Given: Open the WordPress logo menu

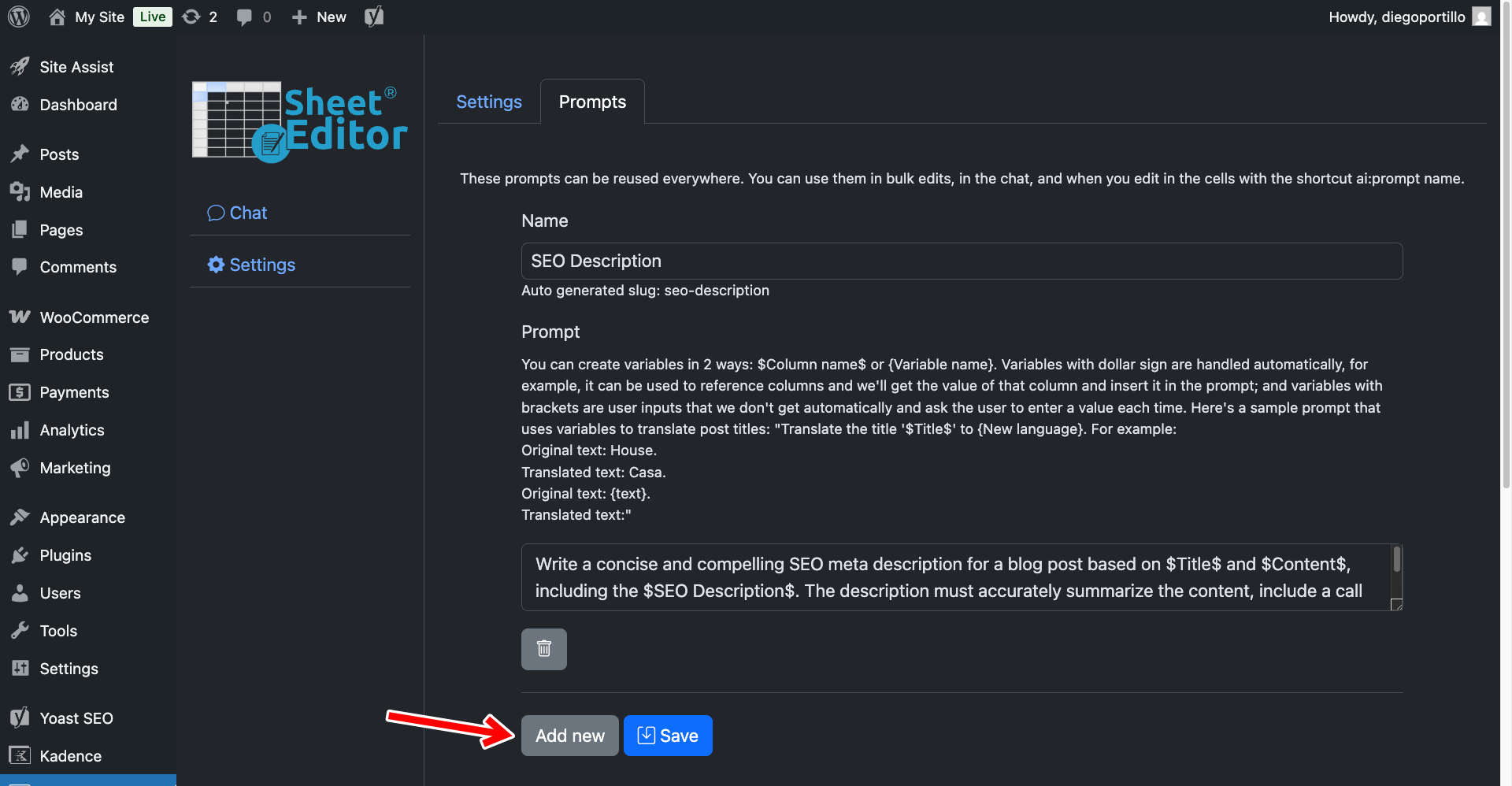Looking at the screenshot, I should click(x=17, y=16).
